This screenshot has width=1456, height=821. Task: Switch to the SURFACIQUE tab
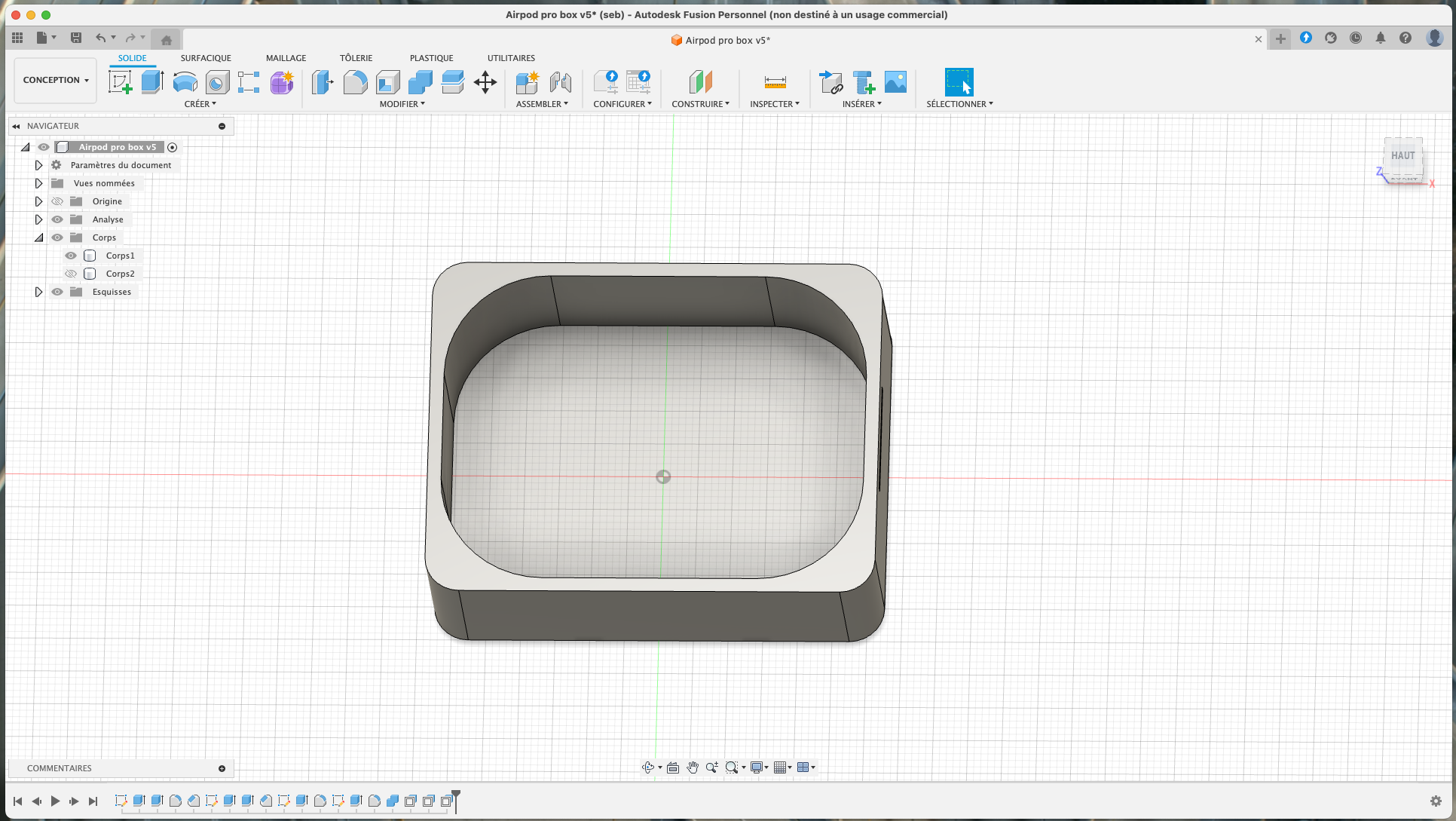pos(206,58)
